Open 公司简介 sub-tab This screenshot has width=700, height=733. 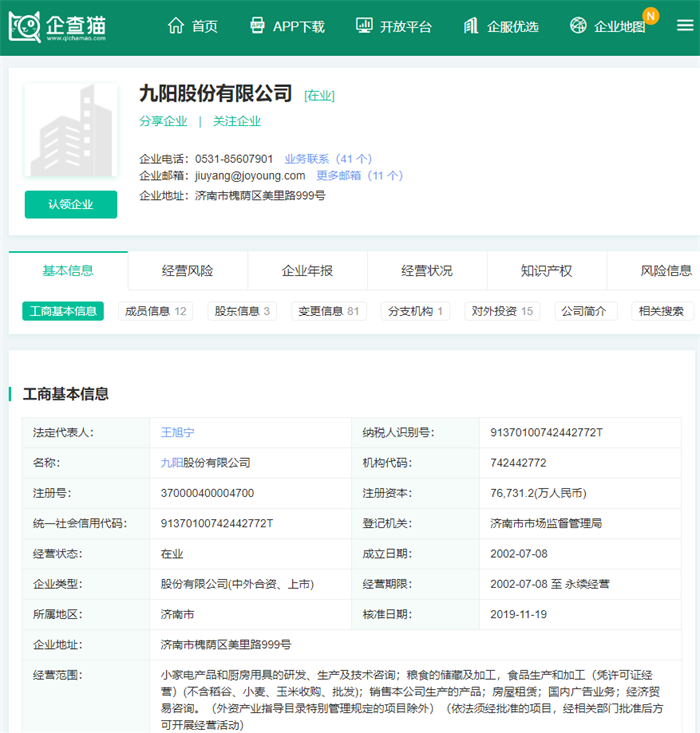(x=586, y=311)
